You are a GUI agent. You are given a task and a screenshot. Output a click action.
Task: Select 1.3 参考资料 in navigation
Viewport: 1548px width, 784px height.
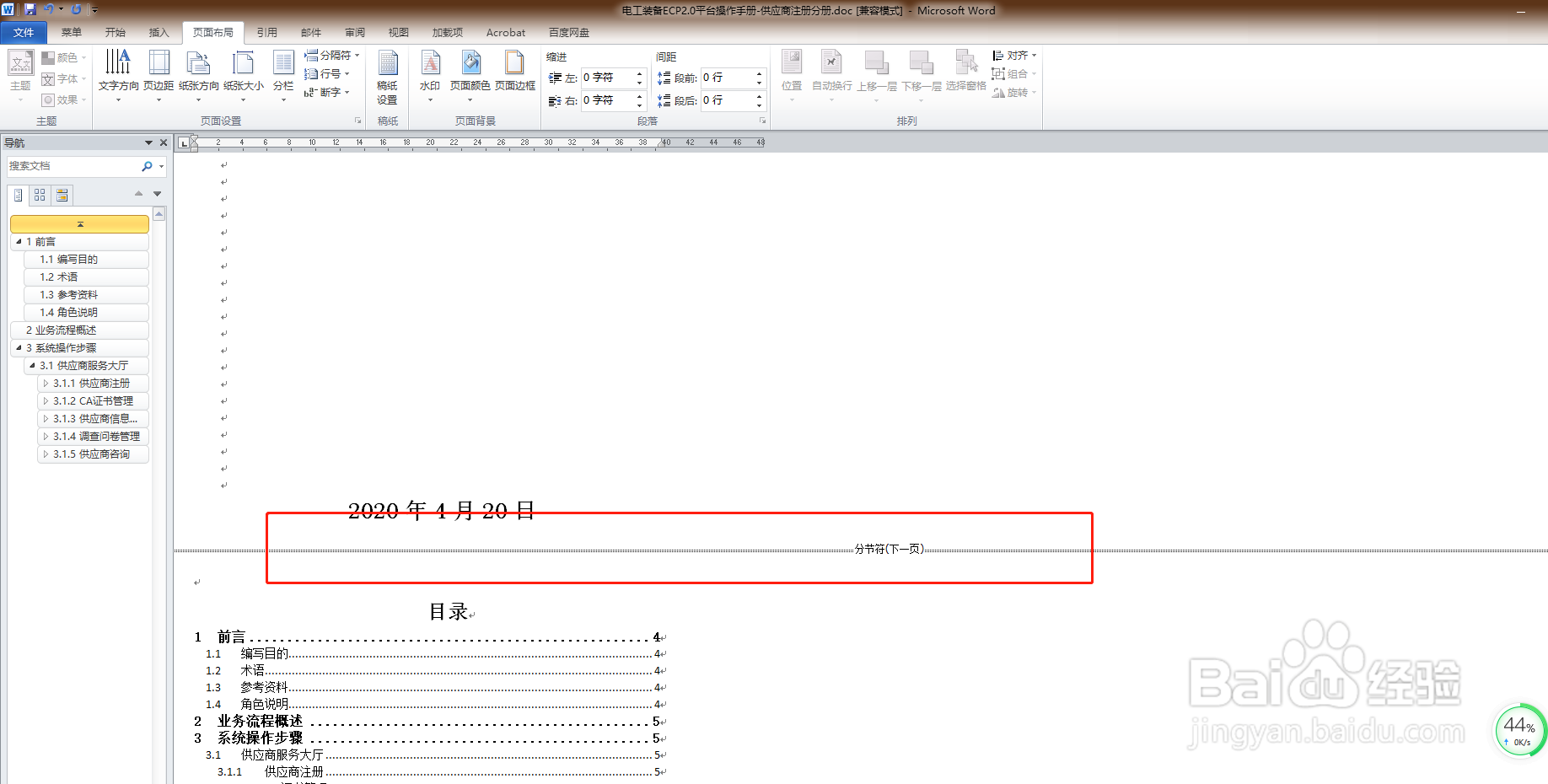[87, 294]
